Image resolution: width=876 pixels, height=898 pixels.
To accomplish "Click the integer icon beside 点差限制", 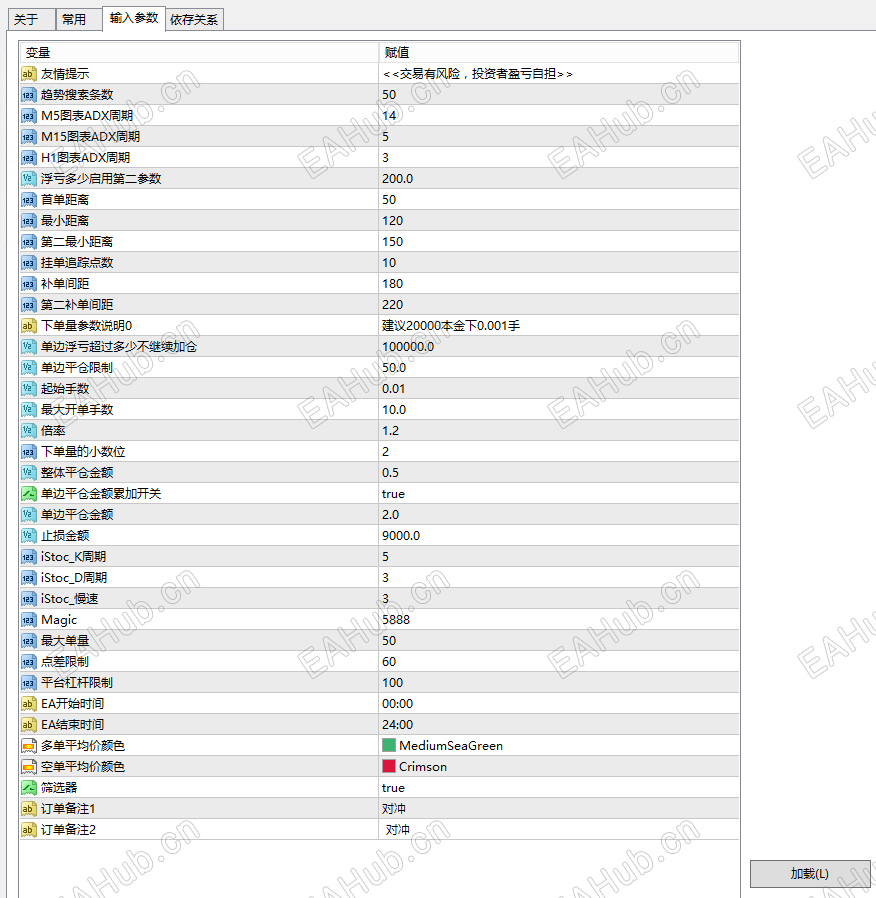I will click(x=29, y=662).
